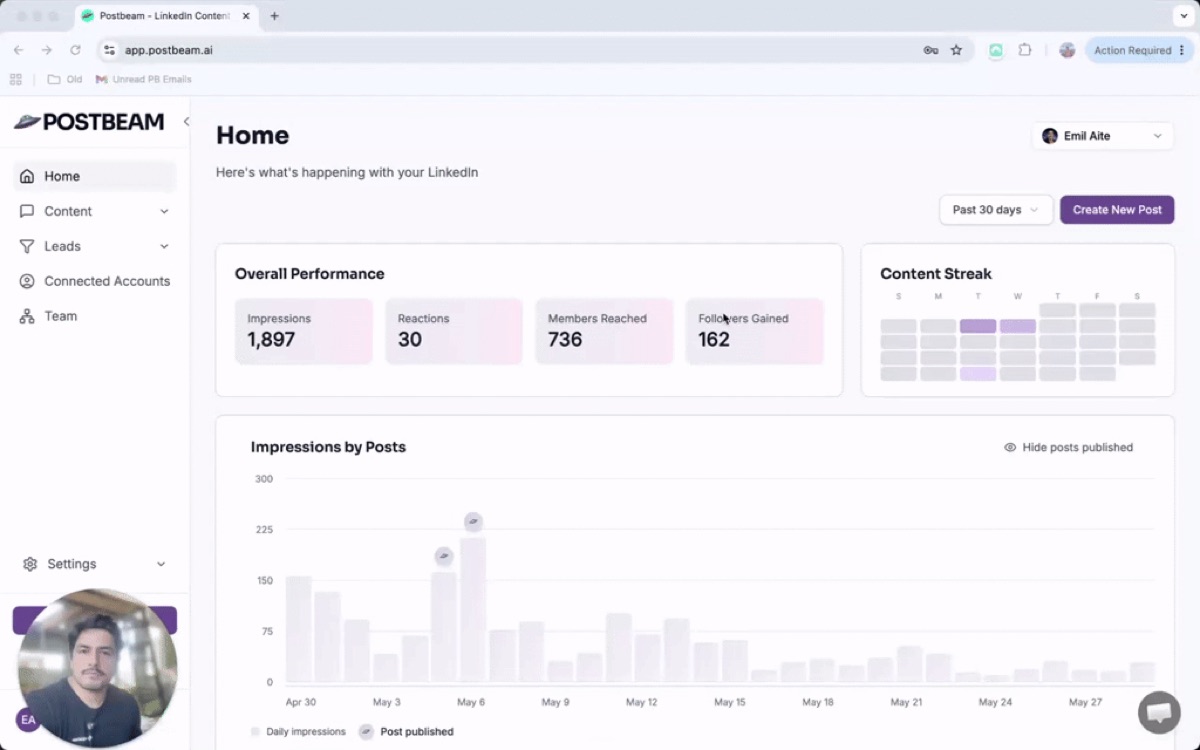Click the Post published legend item

click(x=406, y=732)
